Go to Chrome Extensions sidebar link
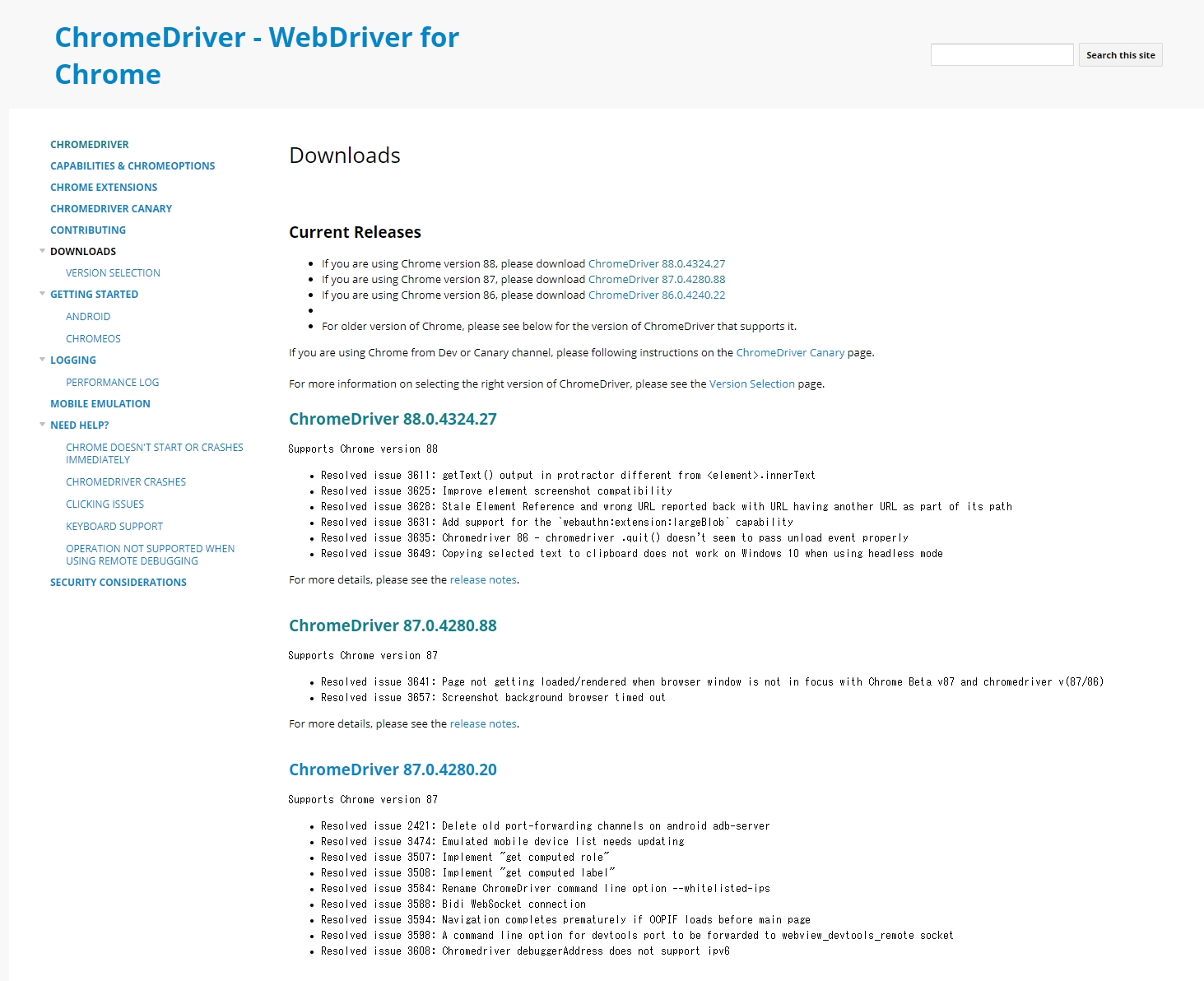Image resolution: width=1204 pixels, height=981 pixels. tap(104, 187)
